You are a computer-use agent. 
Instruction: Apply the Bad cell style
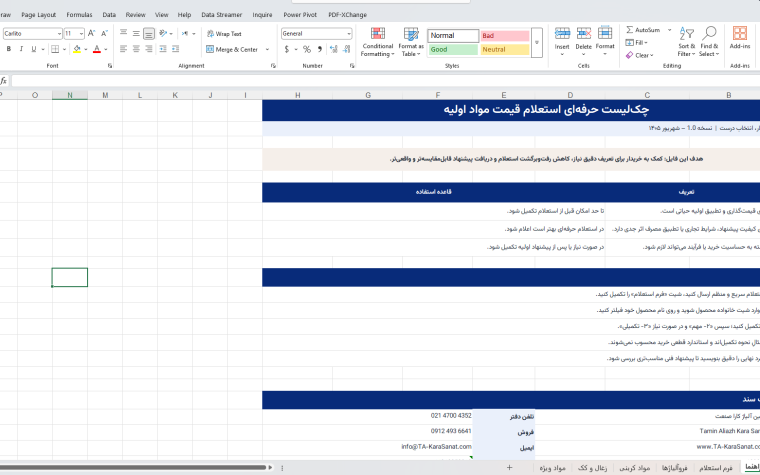[x=505, y=36]
